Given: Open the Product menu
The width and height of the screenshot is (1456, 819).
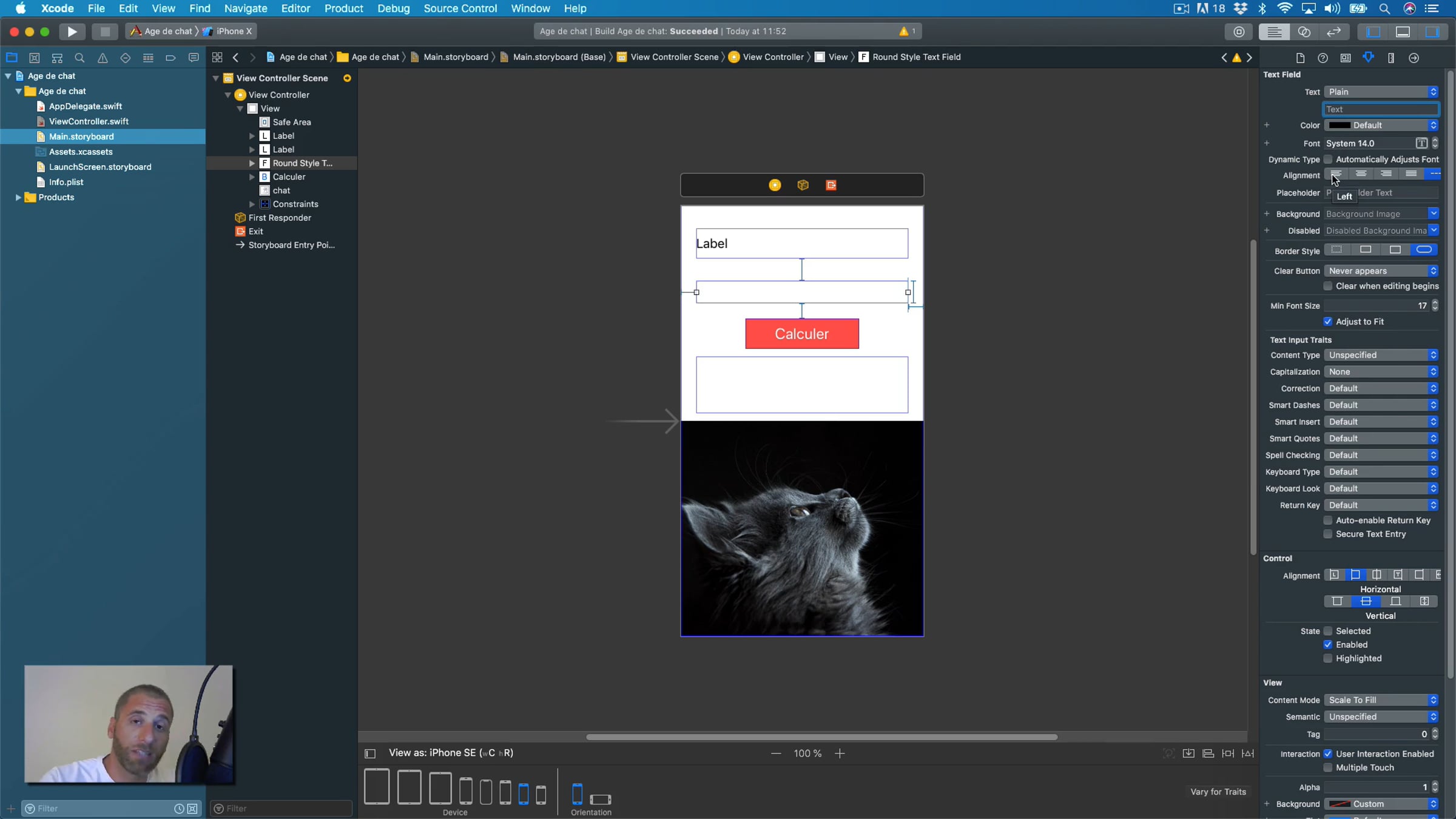Looking at the screenshot, I should click(343, 8).
